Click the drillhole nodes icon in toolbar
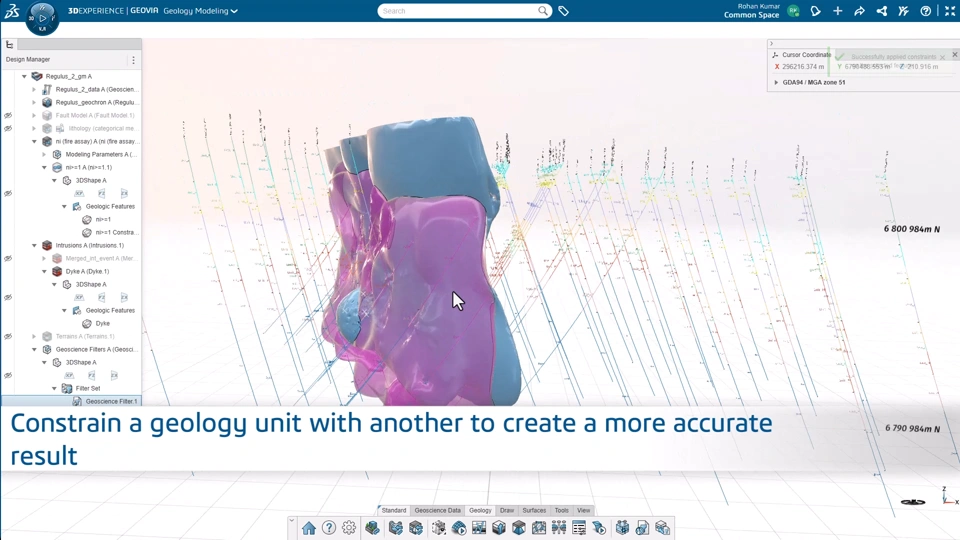 pyautogui.click(x=559, y=528)
